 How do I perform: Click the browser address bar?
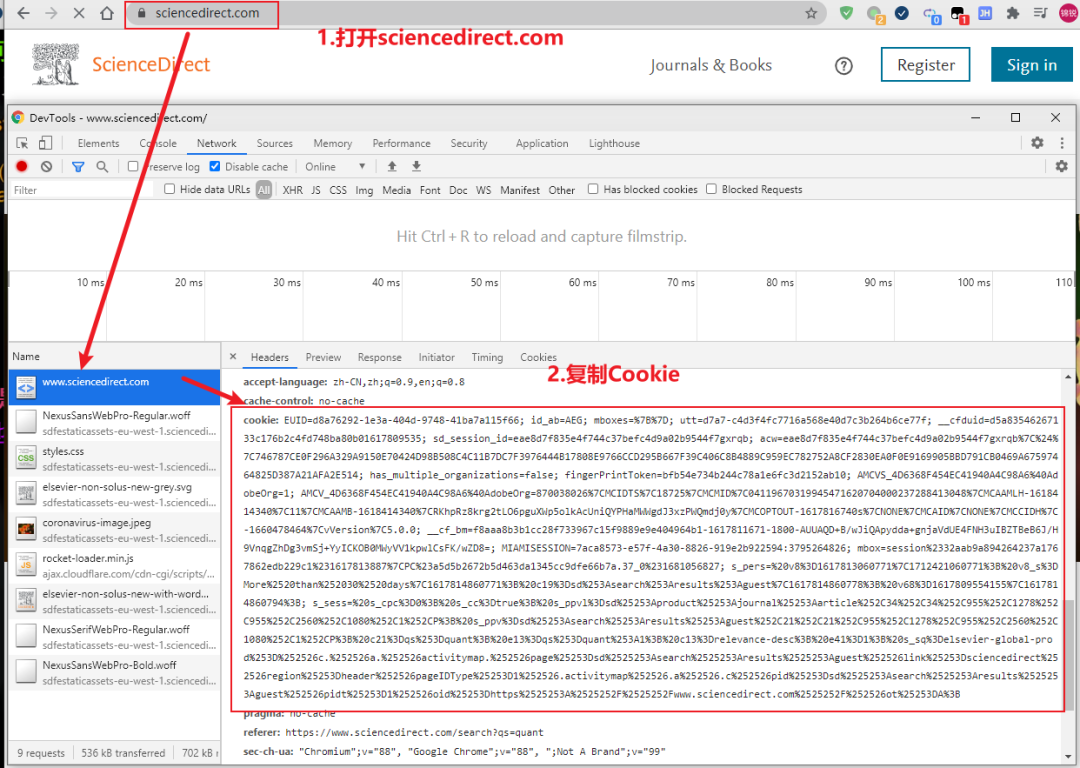[475, 13]
